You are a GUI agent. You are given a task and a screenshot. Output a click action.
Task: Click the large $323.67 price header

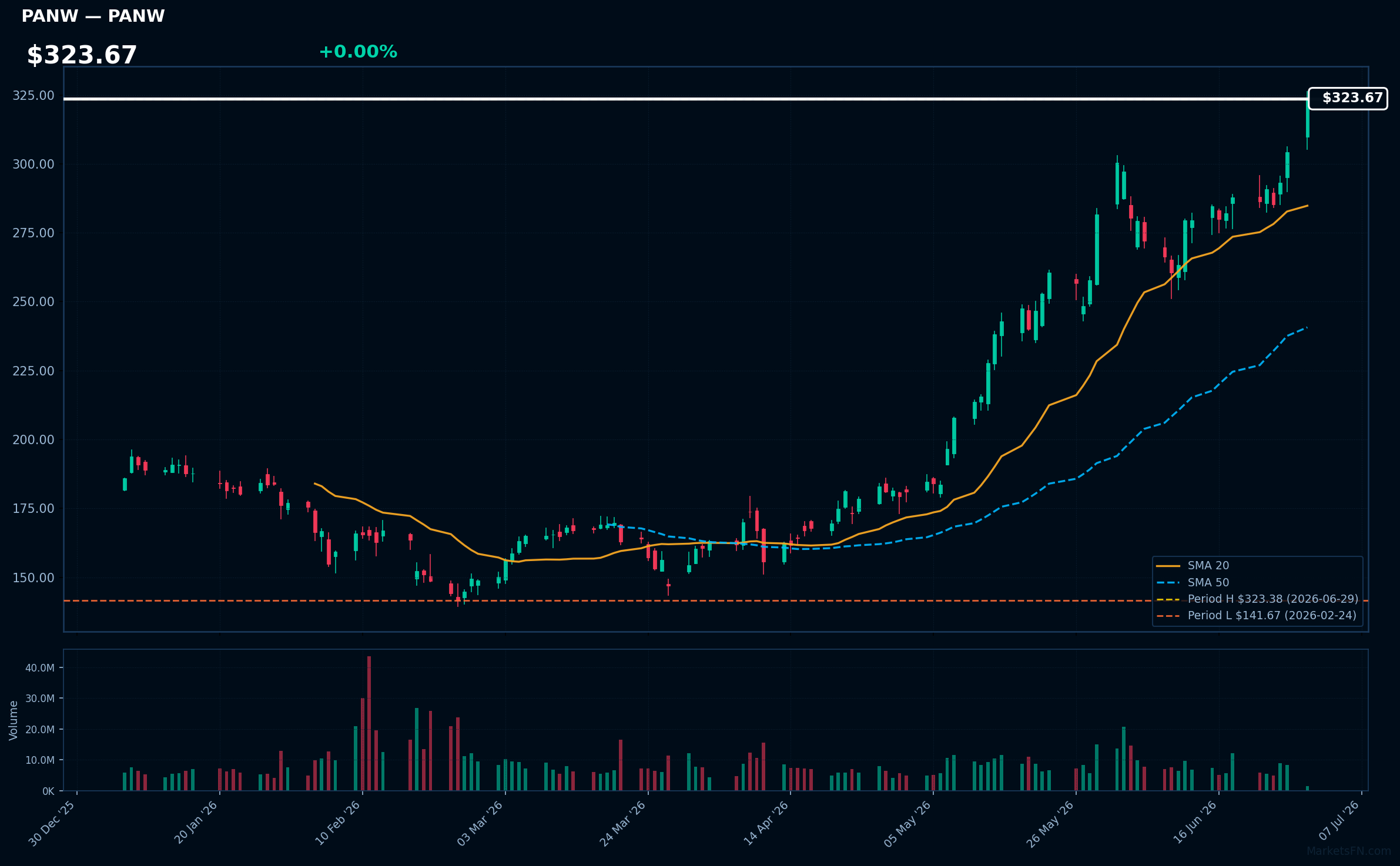tap(82, 55)
